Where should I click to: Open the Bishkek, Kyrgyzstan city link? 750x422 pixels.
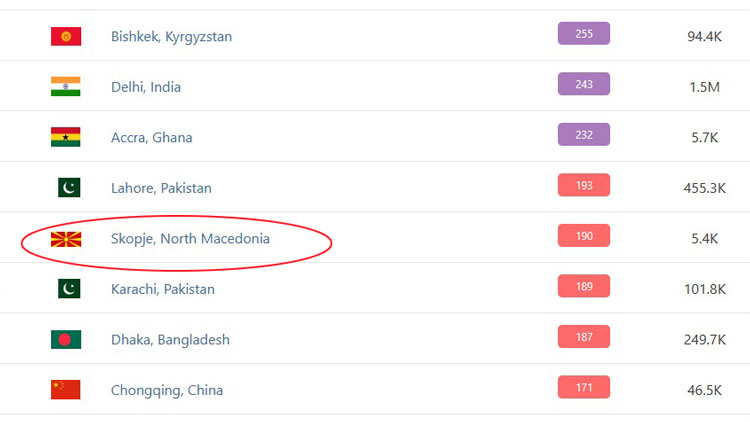tap(171, 37)
